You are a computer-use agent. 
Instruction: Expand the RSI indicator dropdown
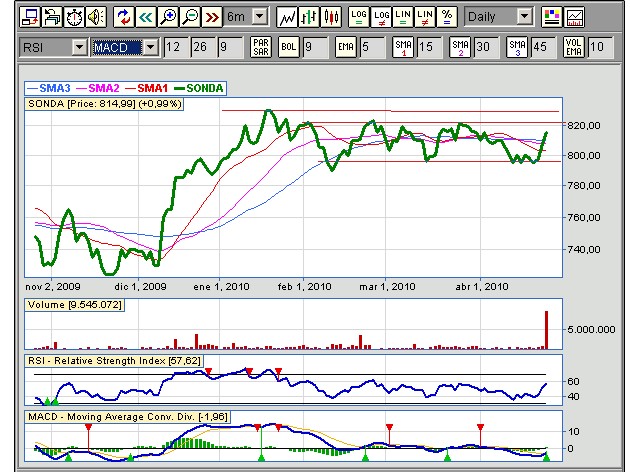click(x=79, y=47)
